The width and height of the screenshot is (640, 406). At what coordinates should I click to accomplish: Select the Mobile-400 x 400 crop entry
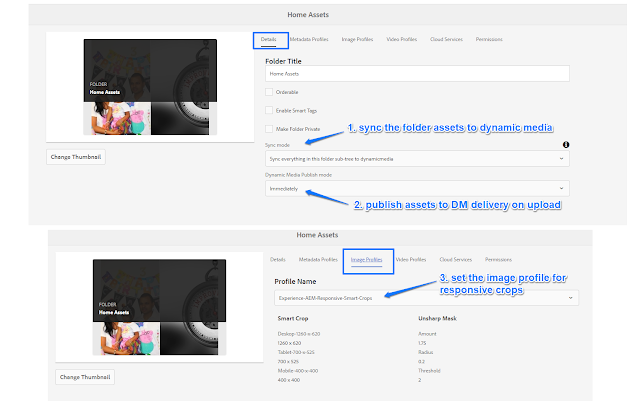(298, 371)
